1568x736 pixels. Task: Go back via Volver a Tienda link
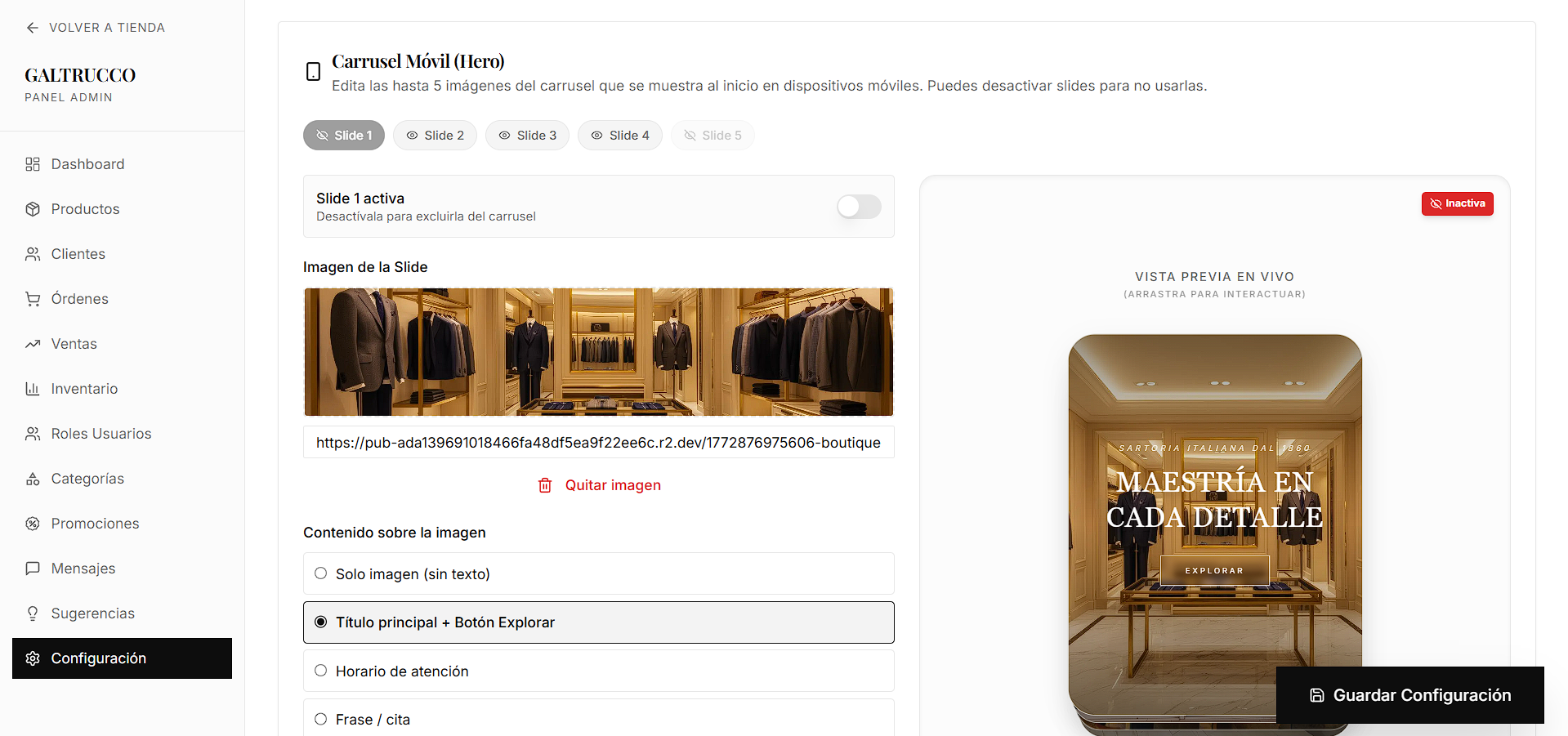(x=95, y=28)
